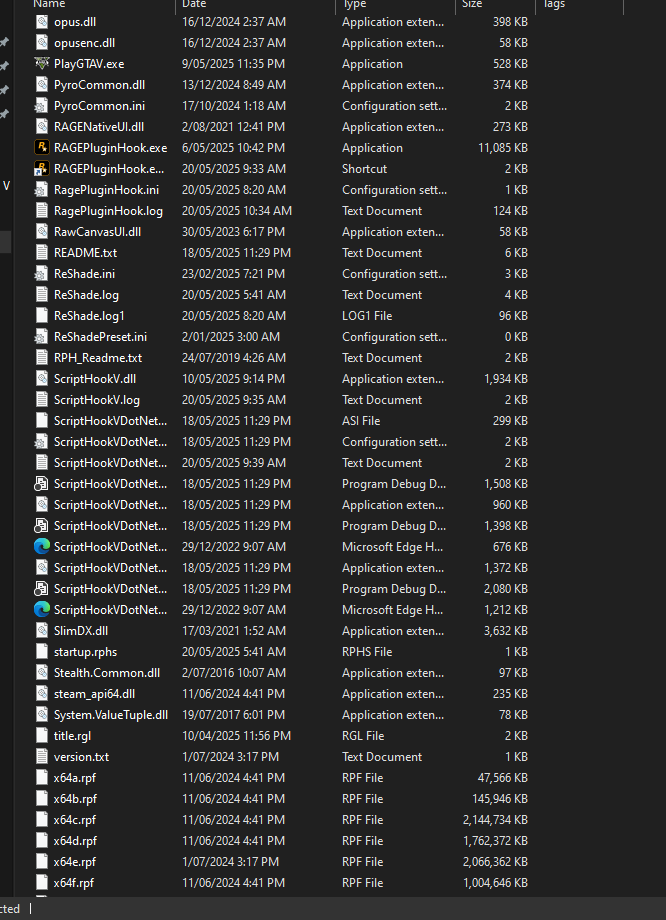The image size is (666, 920).
Task: Click the 9/05/2025 11:35 PM date cell
Action: (235, 64)
